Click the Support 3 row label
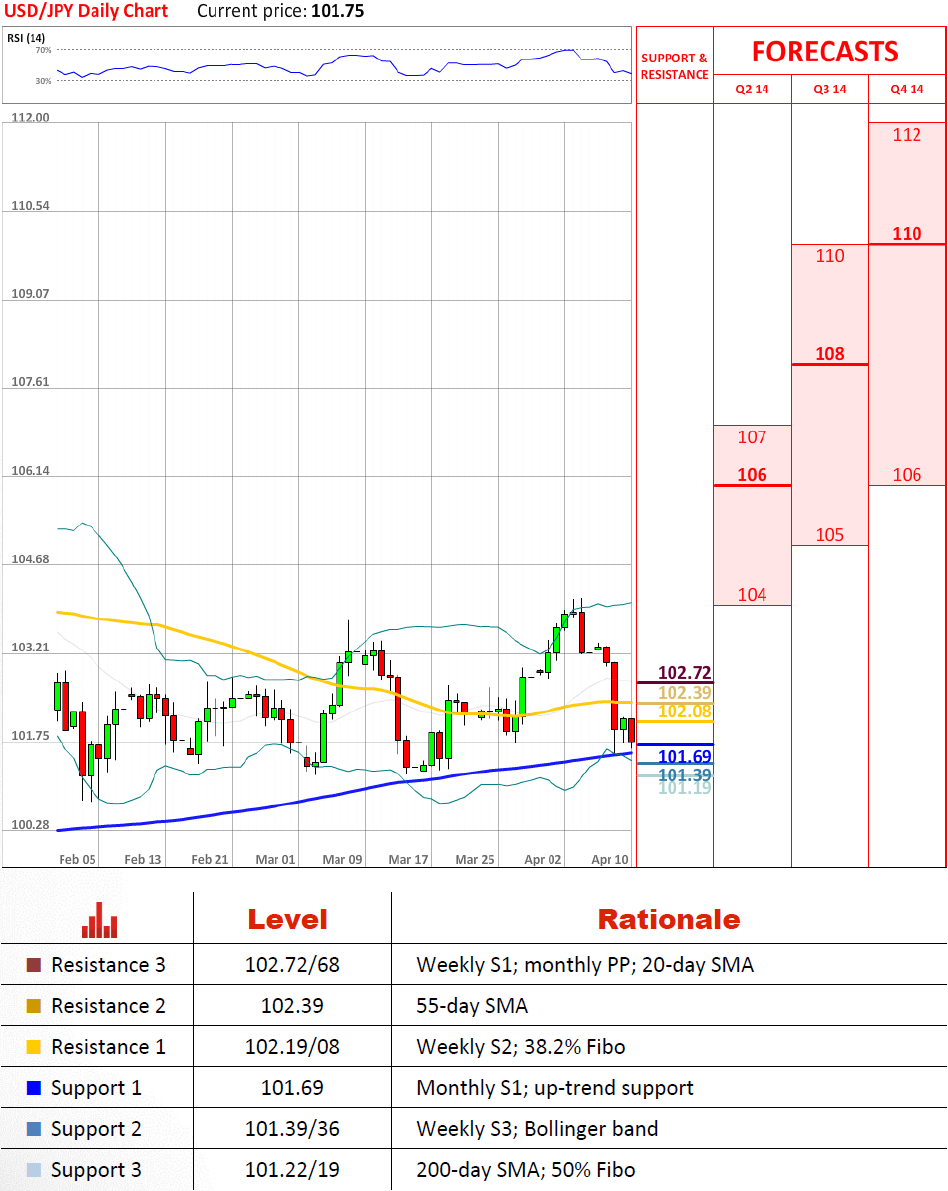The width and height of the screenshot is (948, 1191). [x=96, y=1170]
